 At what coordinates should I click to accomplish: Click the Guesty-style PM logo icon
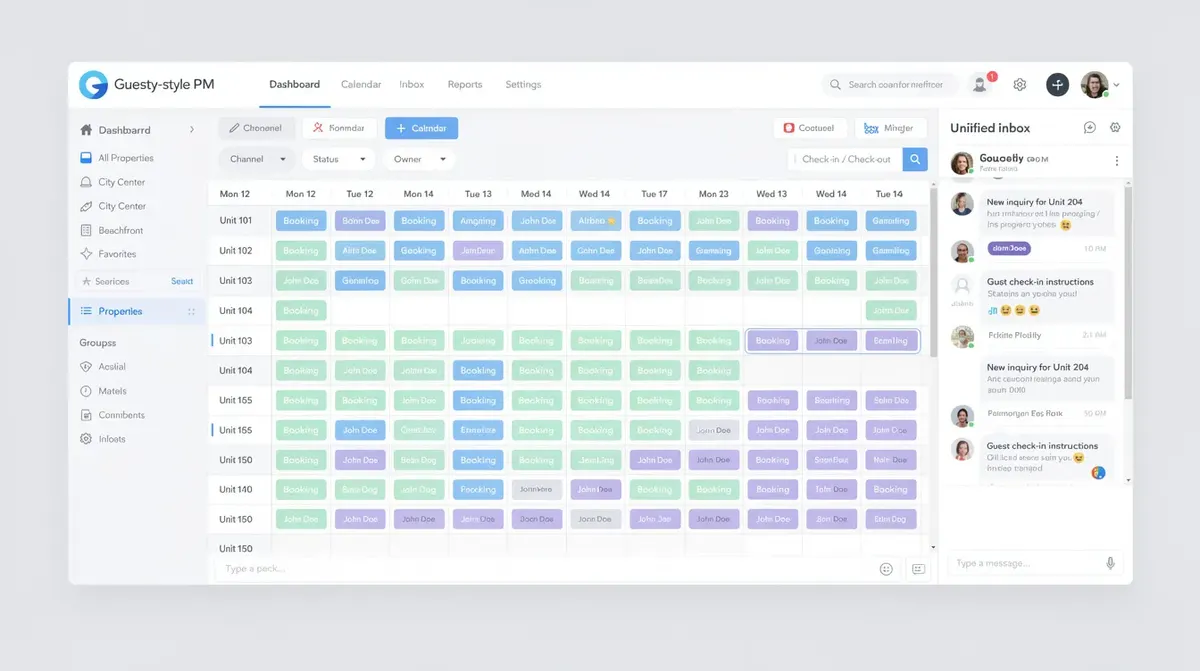(x=93, y=85)
